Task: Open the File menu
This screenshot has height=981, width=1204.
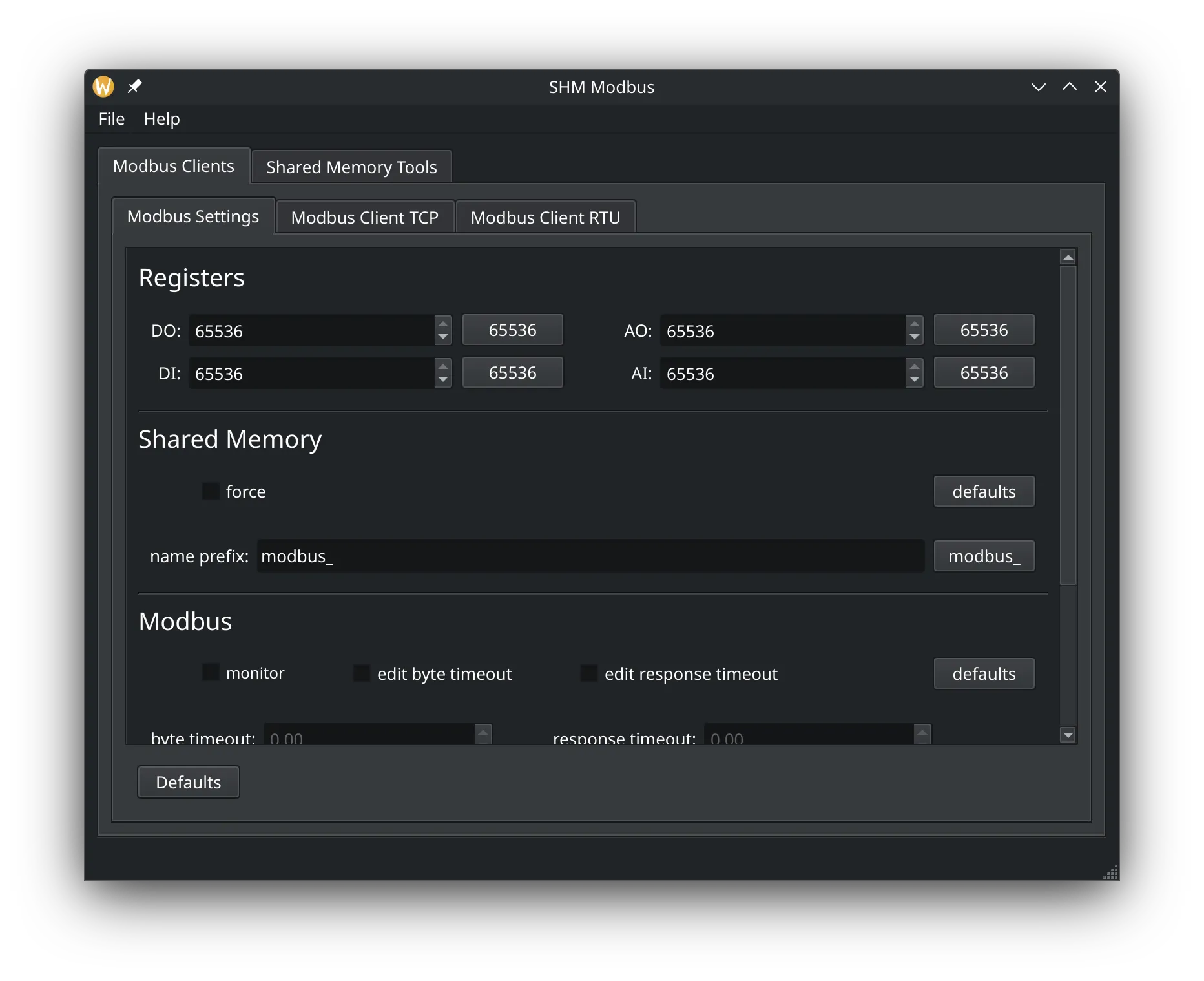Action: pos(112,119)
